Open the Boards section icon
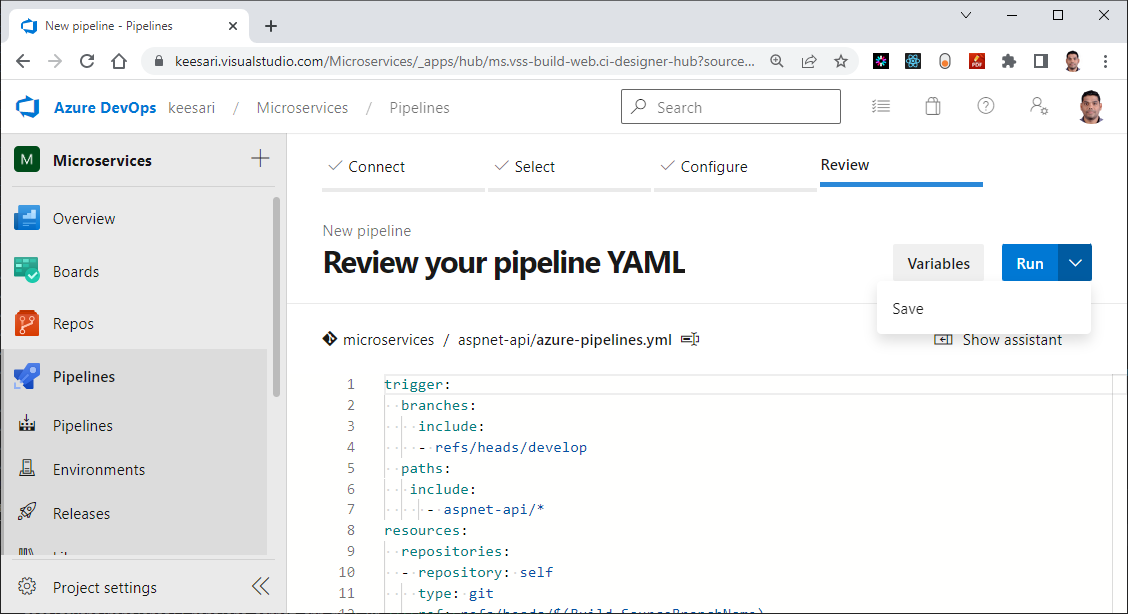1128x614 pixels. pyautogui.click(x=27, y=271)
